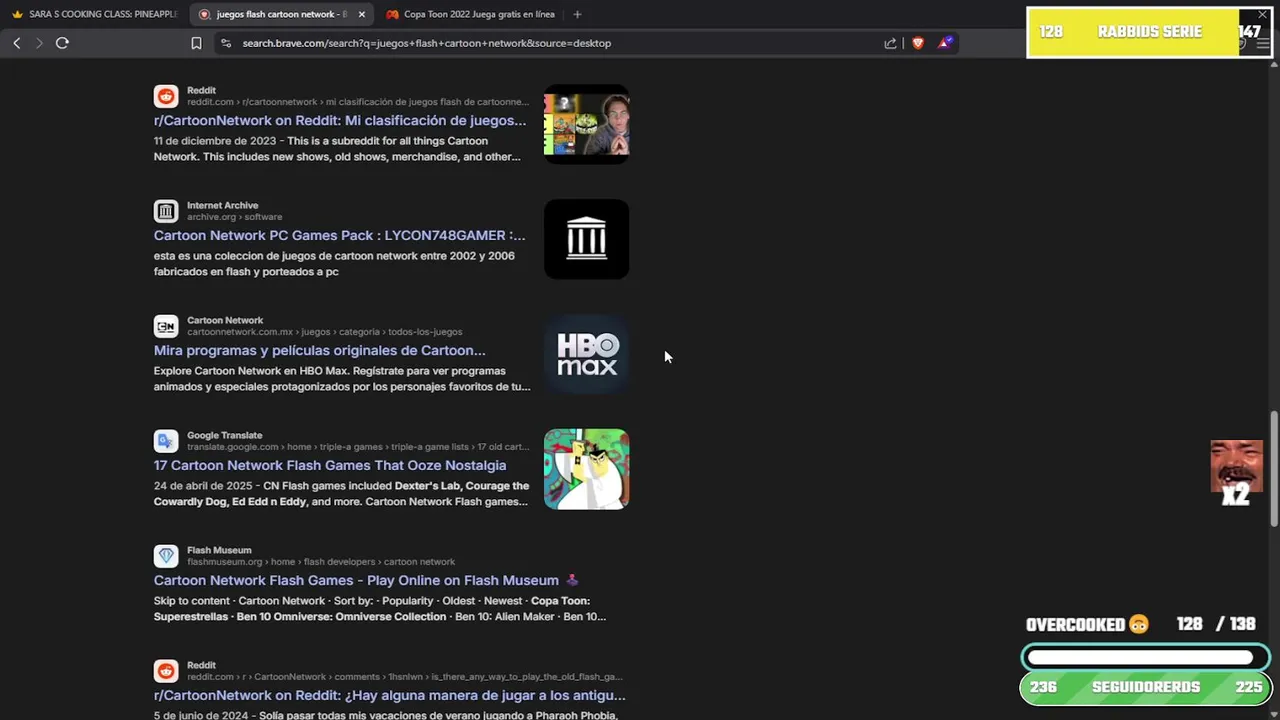This screenshot has width=1280, height=720.
Task: Click the Internet Archive building thumbnail
Action: [586, 239]
